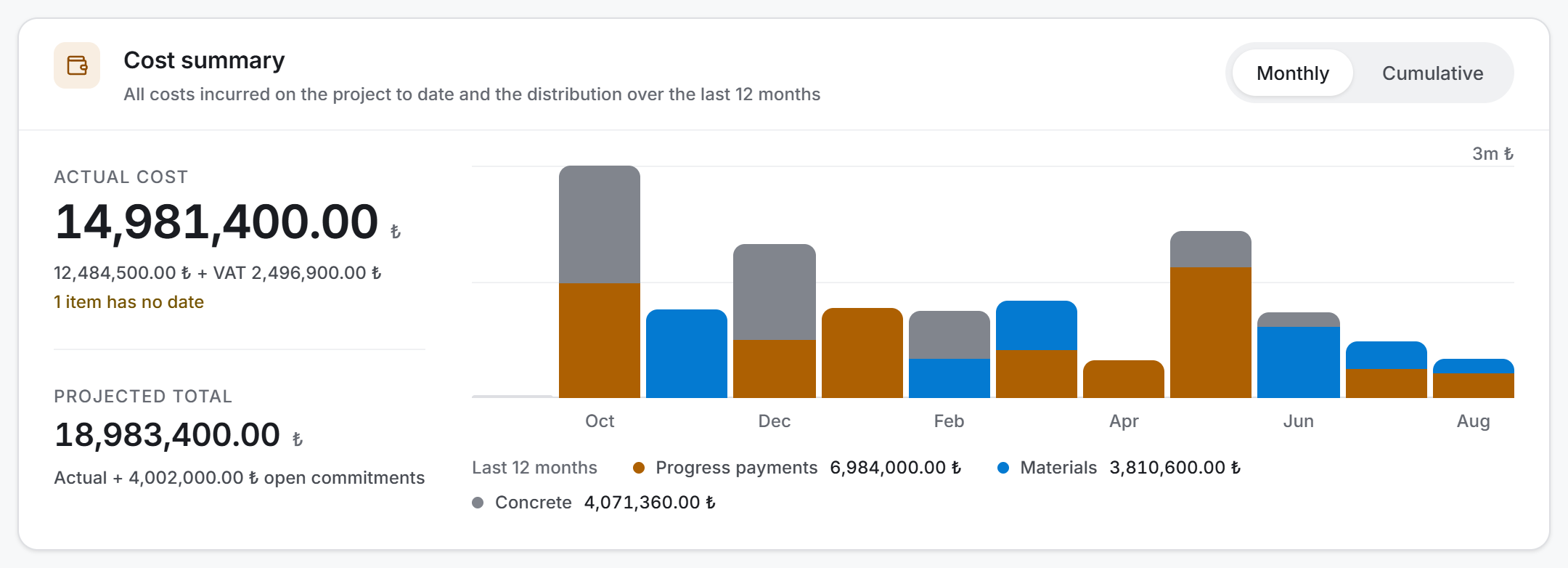Click the gray Concrete segment of Dec bar

click(x=775, y=292)
